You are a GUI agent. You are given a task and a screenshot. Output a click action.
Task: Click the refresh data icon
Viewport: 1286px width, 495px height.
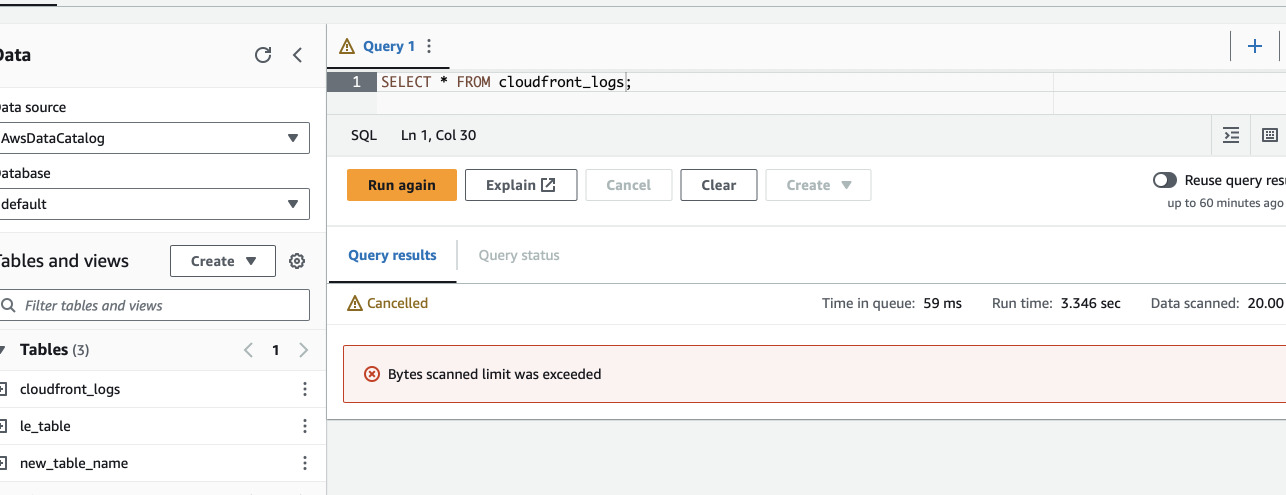263,55
